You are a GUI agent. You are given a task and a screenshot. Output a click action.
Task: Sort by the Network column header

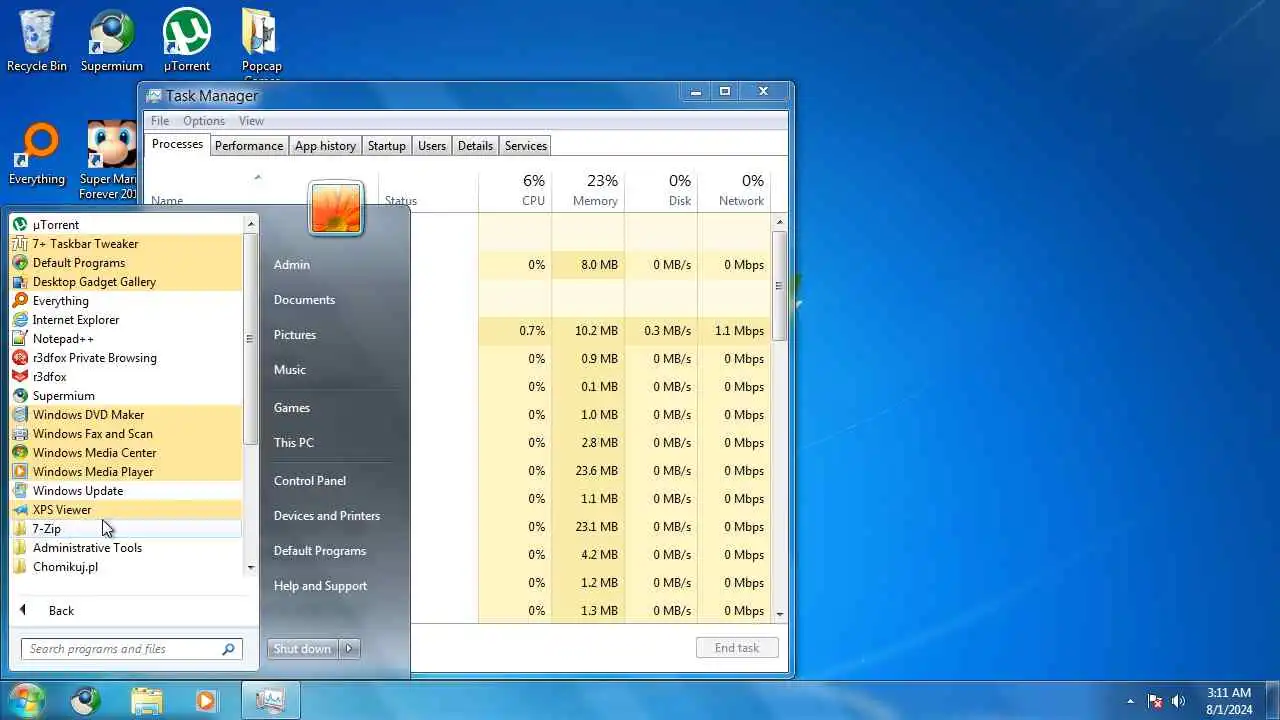click(733, 189)
